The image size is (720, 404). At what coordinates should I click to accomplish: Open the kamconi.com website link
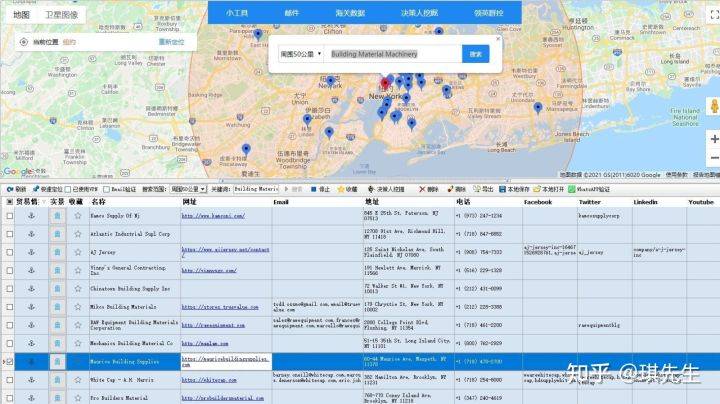213,215
